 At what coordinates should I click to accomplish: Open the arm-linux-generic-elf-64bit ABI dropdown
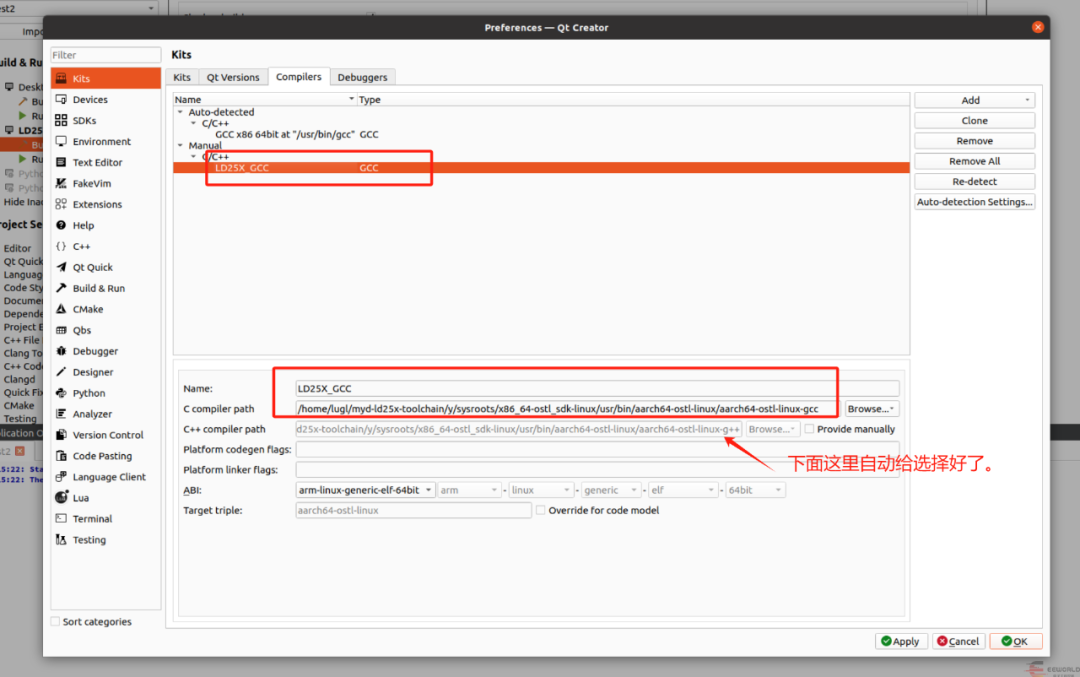click(x=364, y=490)
